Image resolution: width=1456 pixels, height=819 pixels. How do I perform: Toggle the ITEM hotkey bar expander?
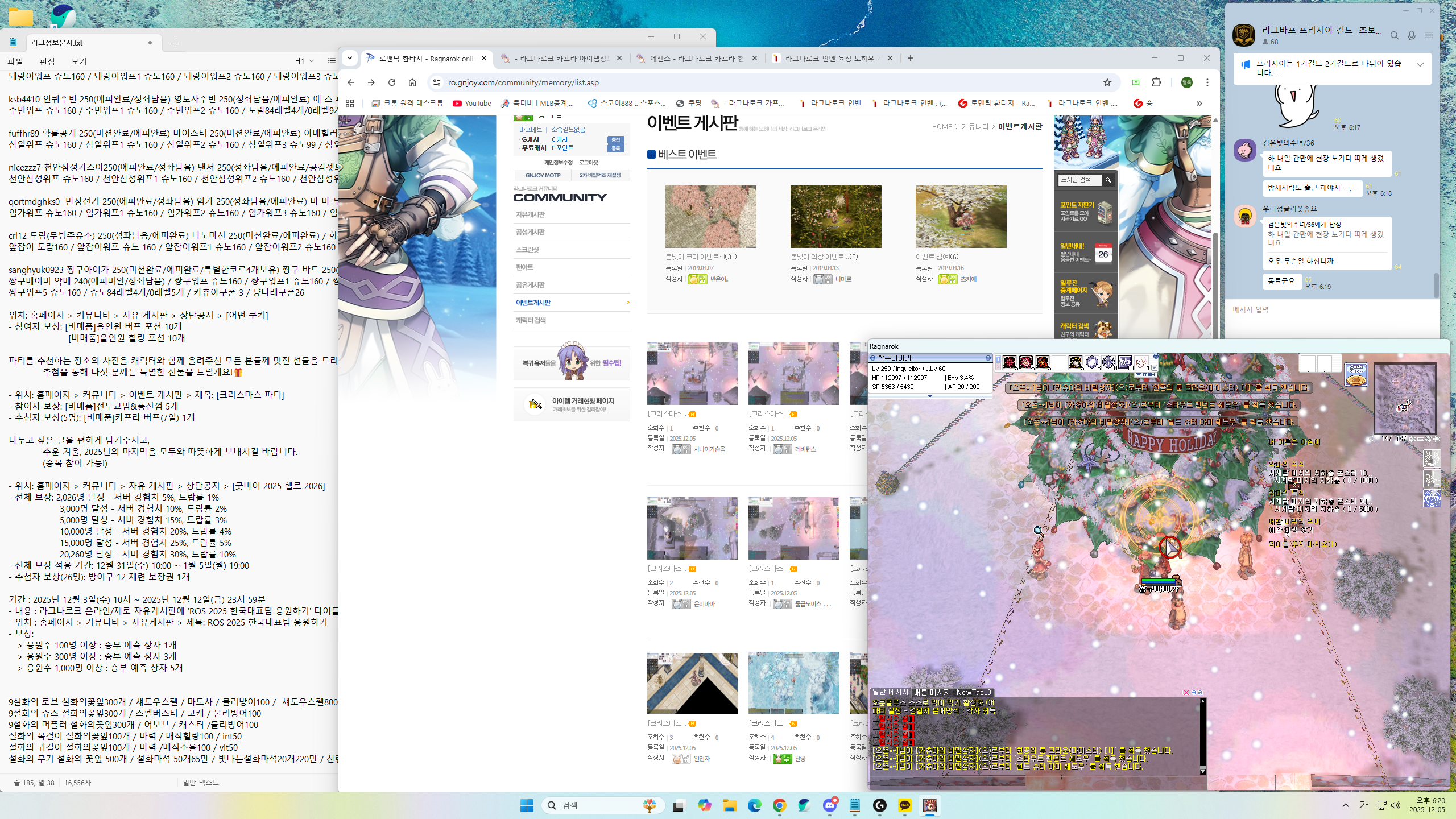pyautogui.click(x=1145, y=375)
